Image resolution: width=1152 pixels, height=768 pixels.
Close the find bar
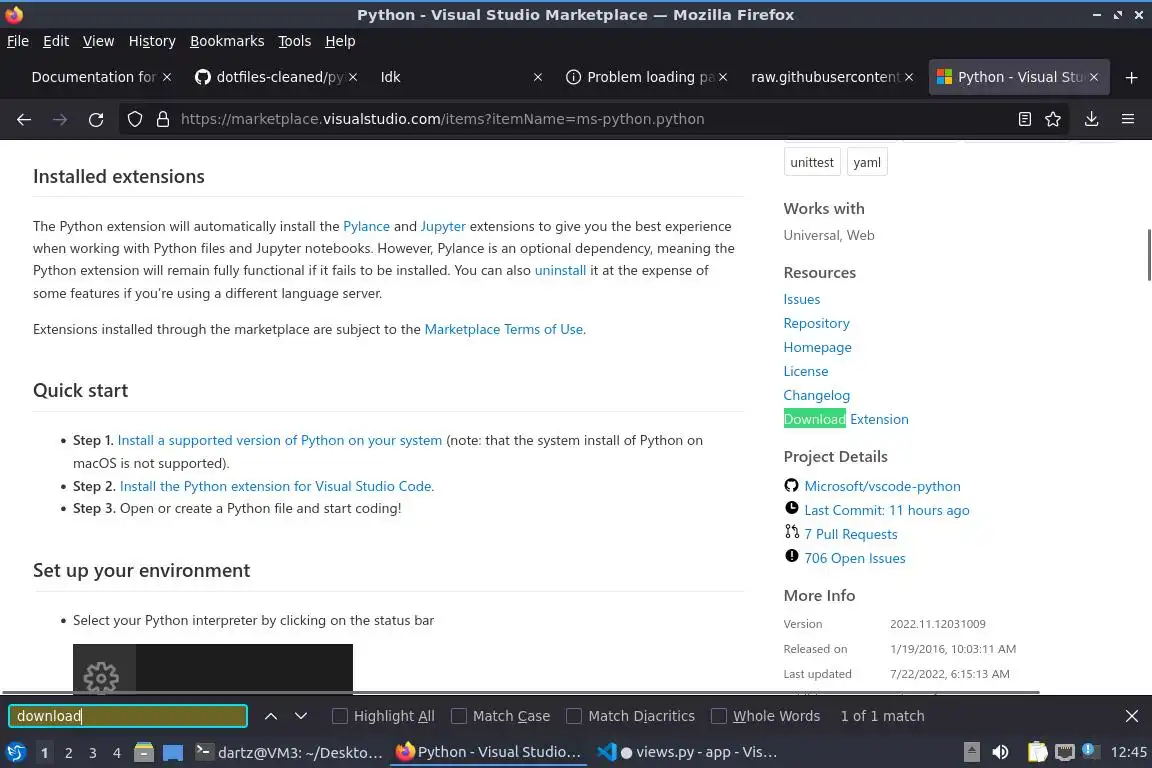[x=1131, y=716]
